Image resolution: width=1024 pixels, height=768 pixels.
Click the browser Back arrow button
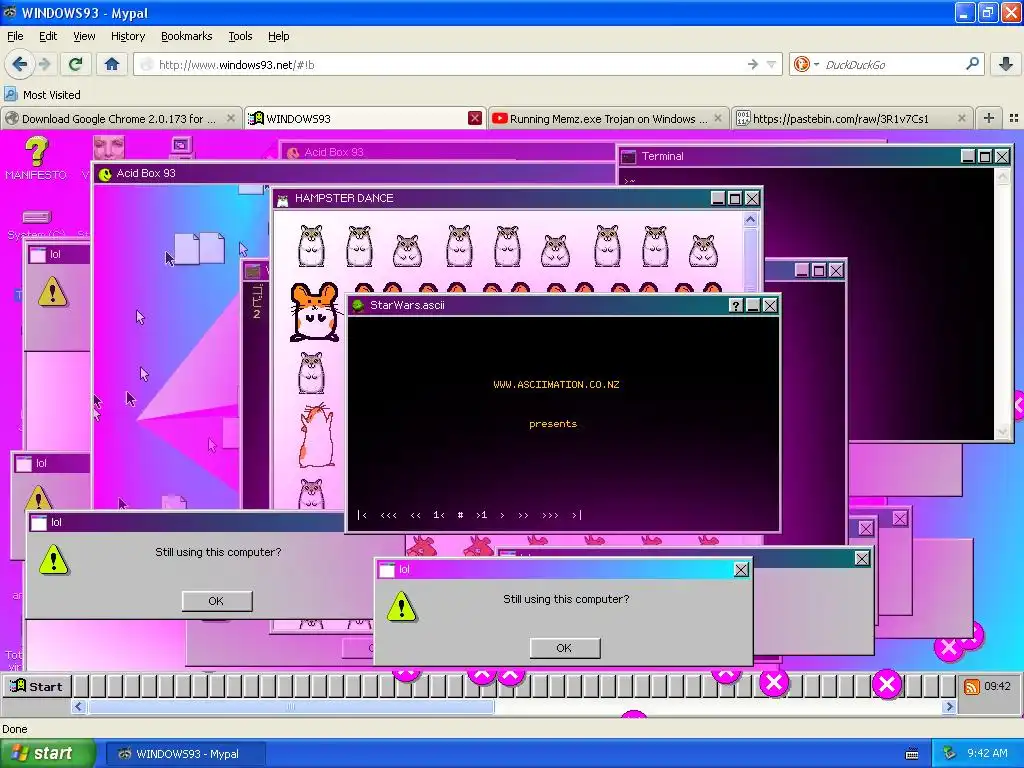[19, 64]
